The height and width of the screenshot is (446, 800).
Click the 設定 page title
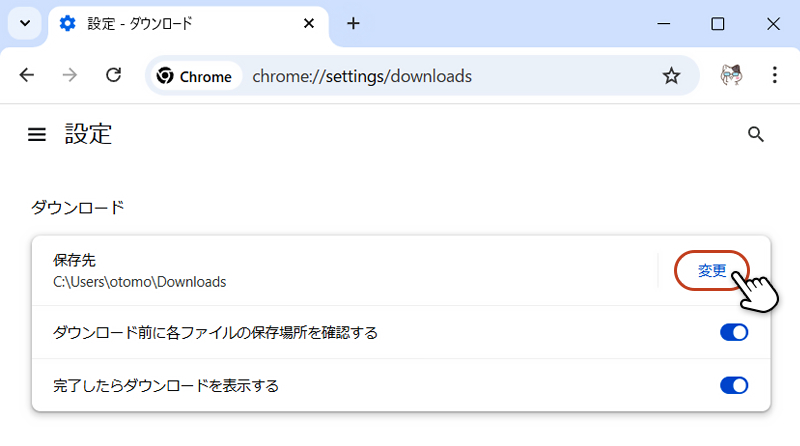tap(88, 134)
